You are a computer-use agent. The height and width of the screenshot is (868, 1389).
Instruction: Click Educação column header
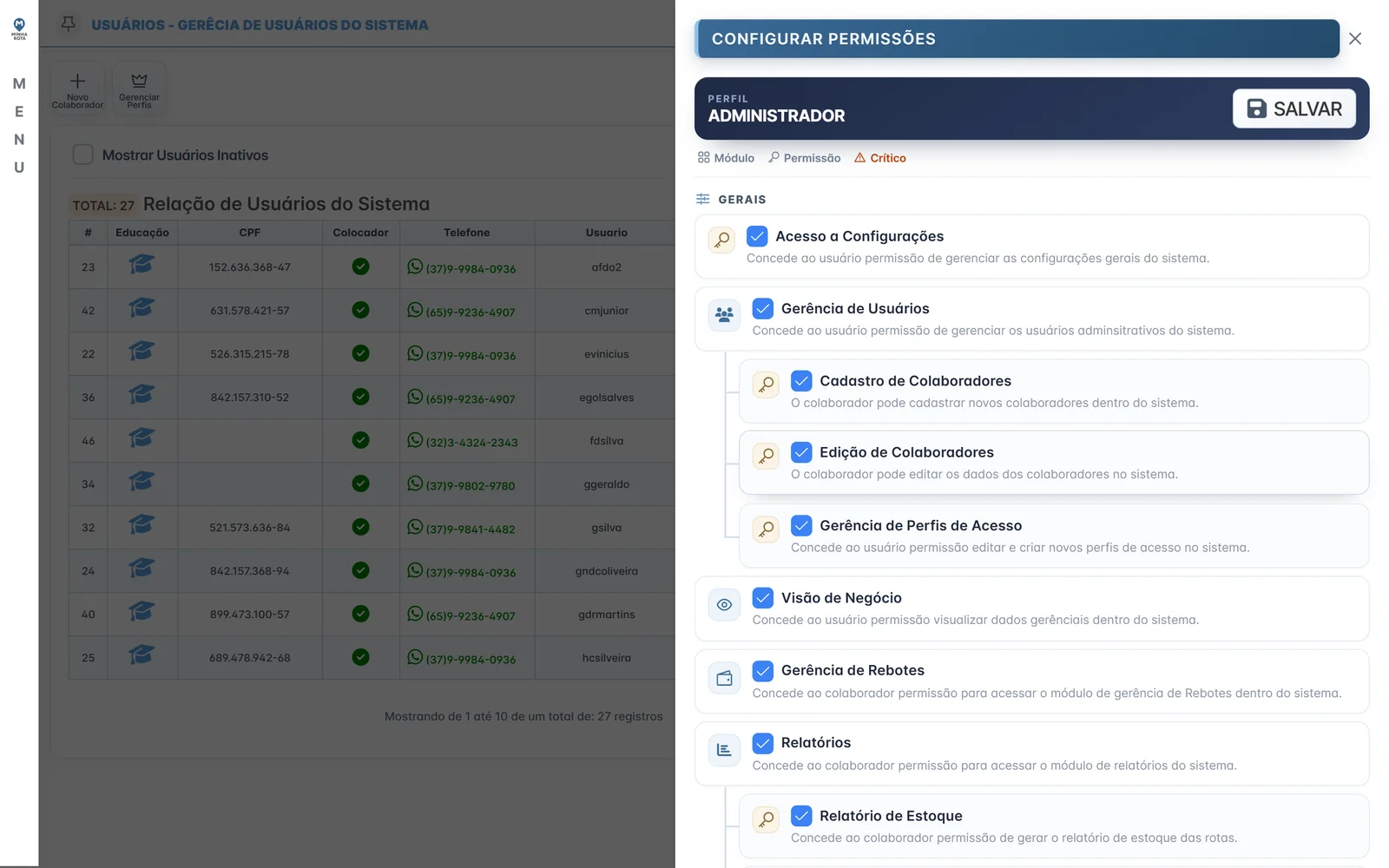coord(142,233)
